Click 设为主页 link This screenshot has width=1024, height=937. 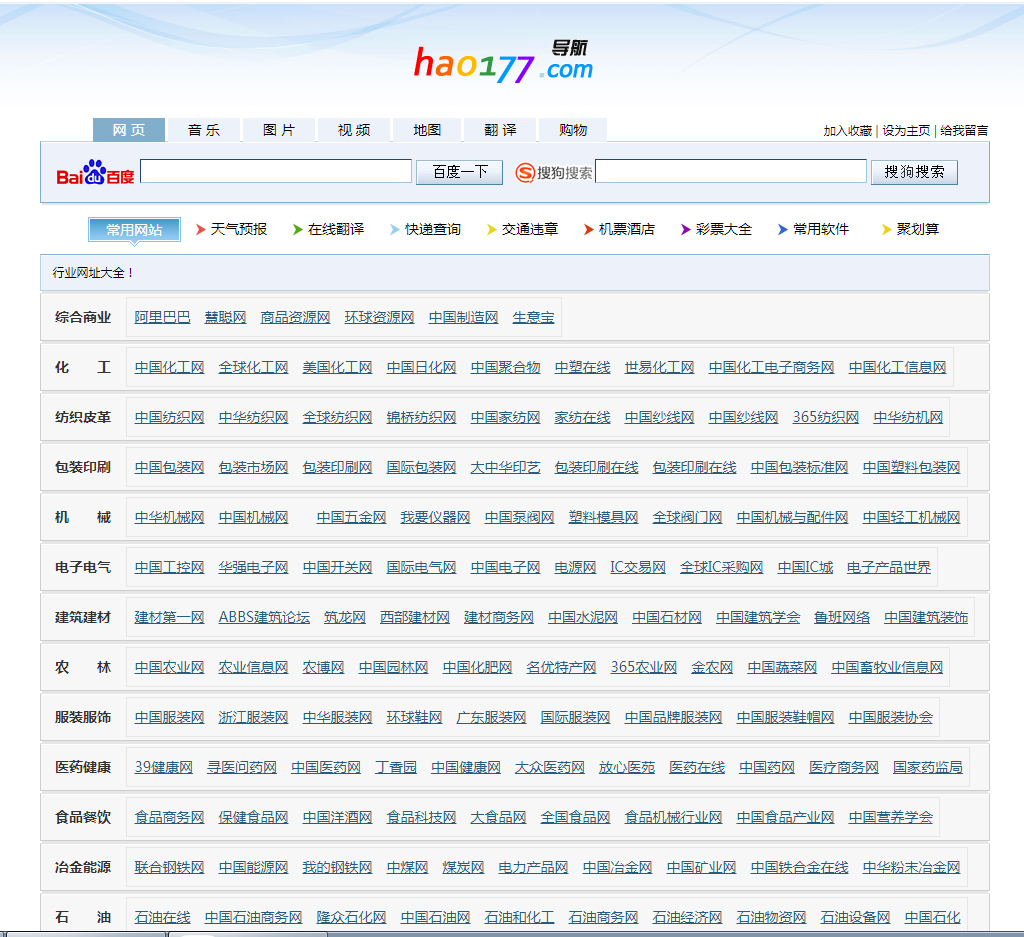(906, 131)
